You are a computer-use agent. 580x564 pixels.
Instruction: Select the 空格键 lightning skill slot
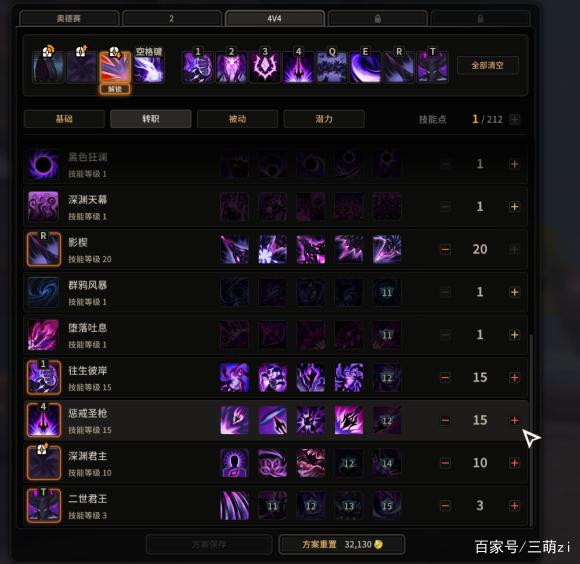coord(149,69)
